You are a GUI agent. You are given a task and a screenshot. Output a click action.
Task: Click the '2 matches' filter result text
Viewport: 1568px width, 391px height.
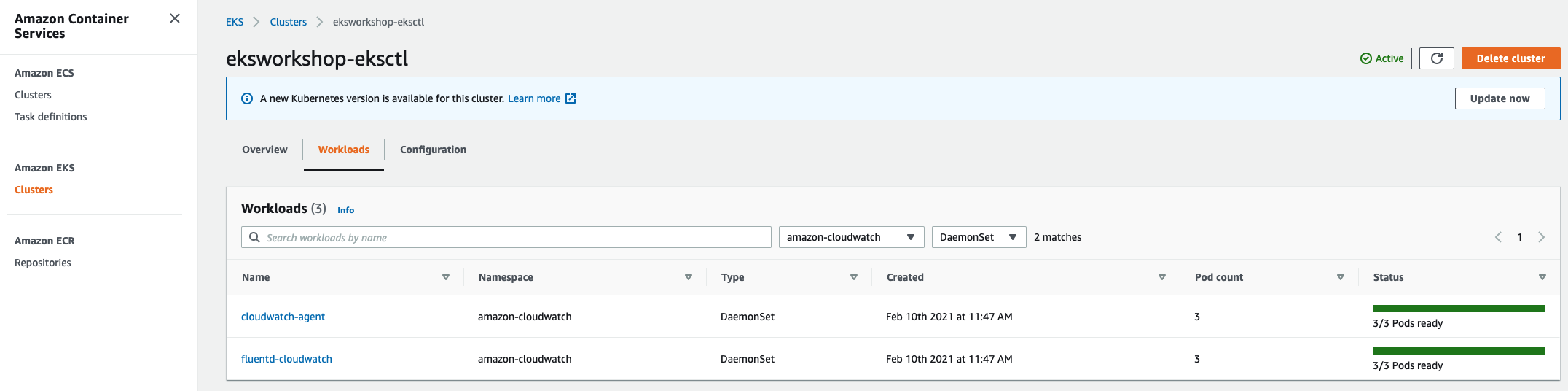[x=1058, y=237]
